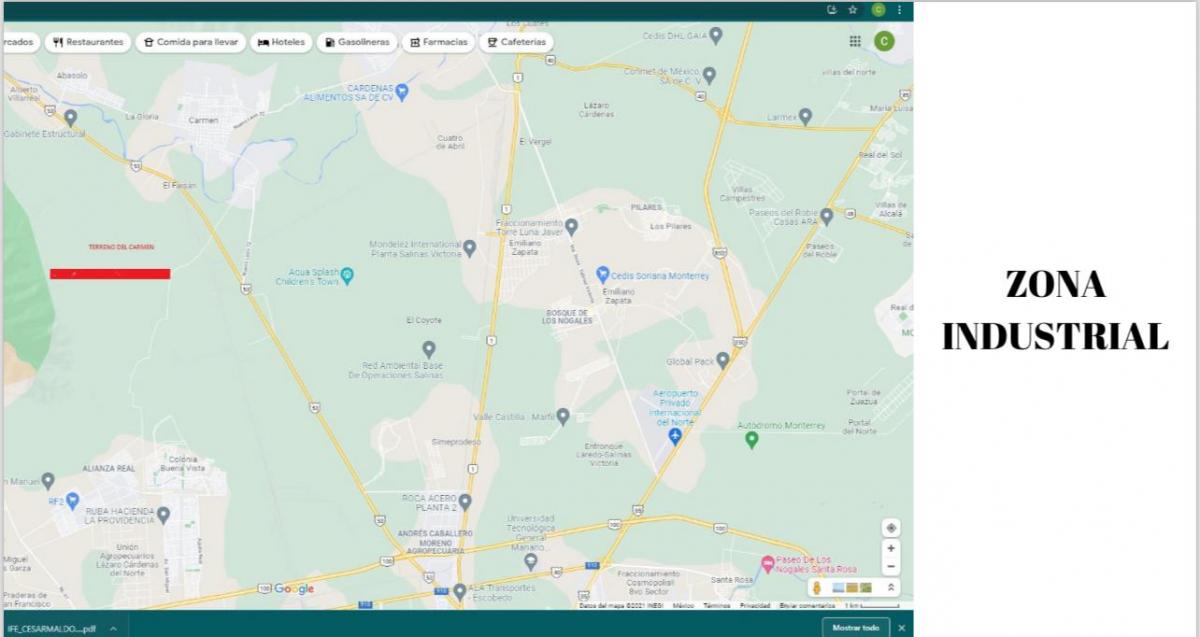
Task: Click the install/share icon beside the star
Action: 831,10
